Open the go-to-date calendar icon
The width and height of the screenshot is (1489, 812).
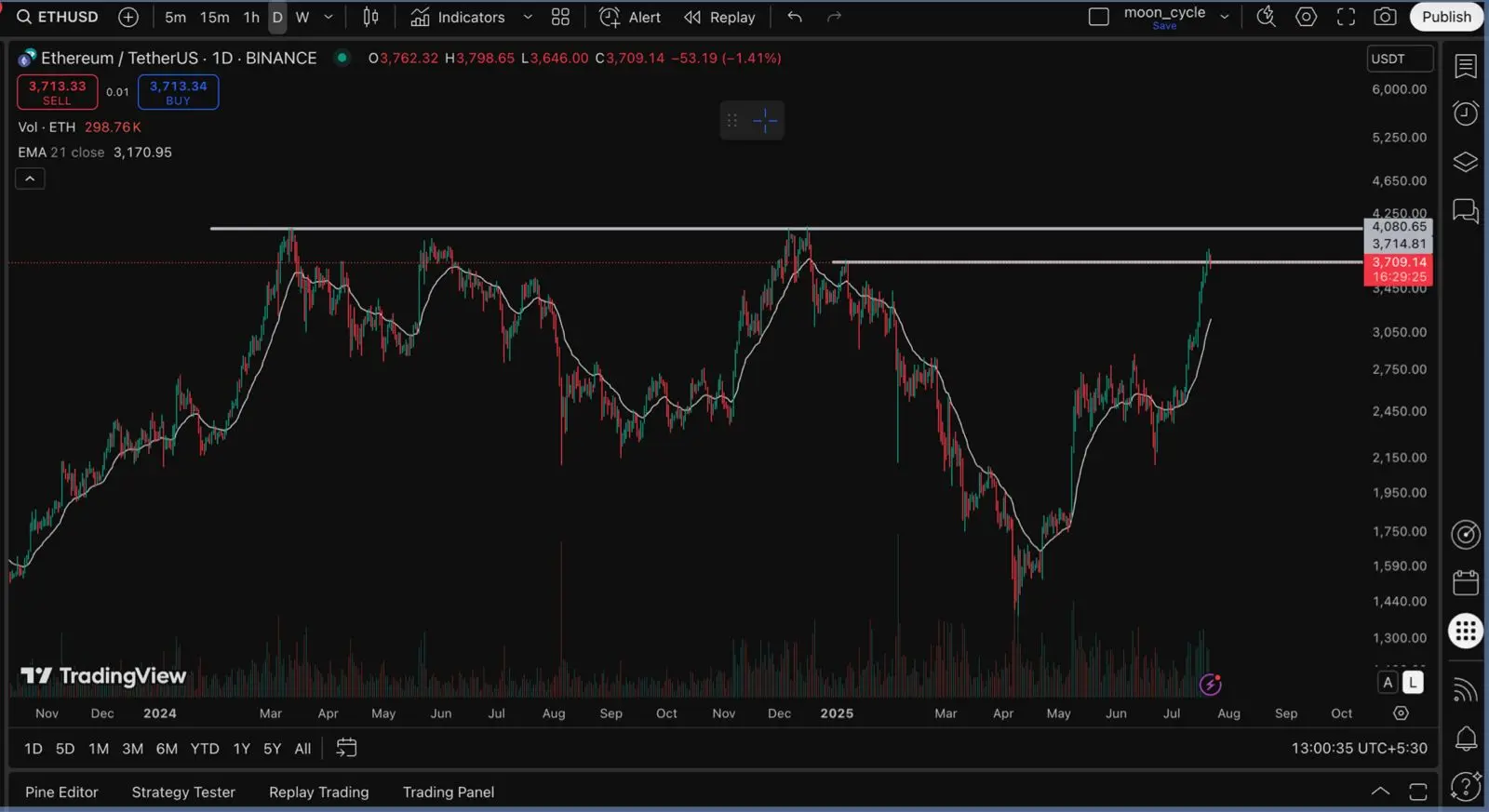(x=346, y=748)
